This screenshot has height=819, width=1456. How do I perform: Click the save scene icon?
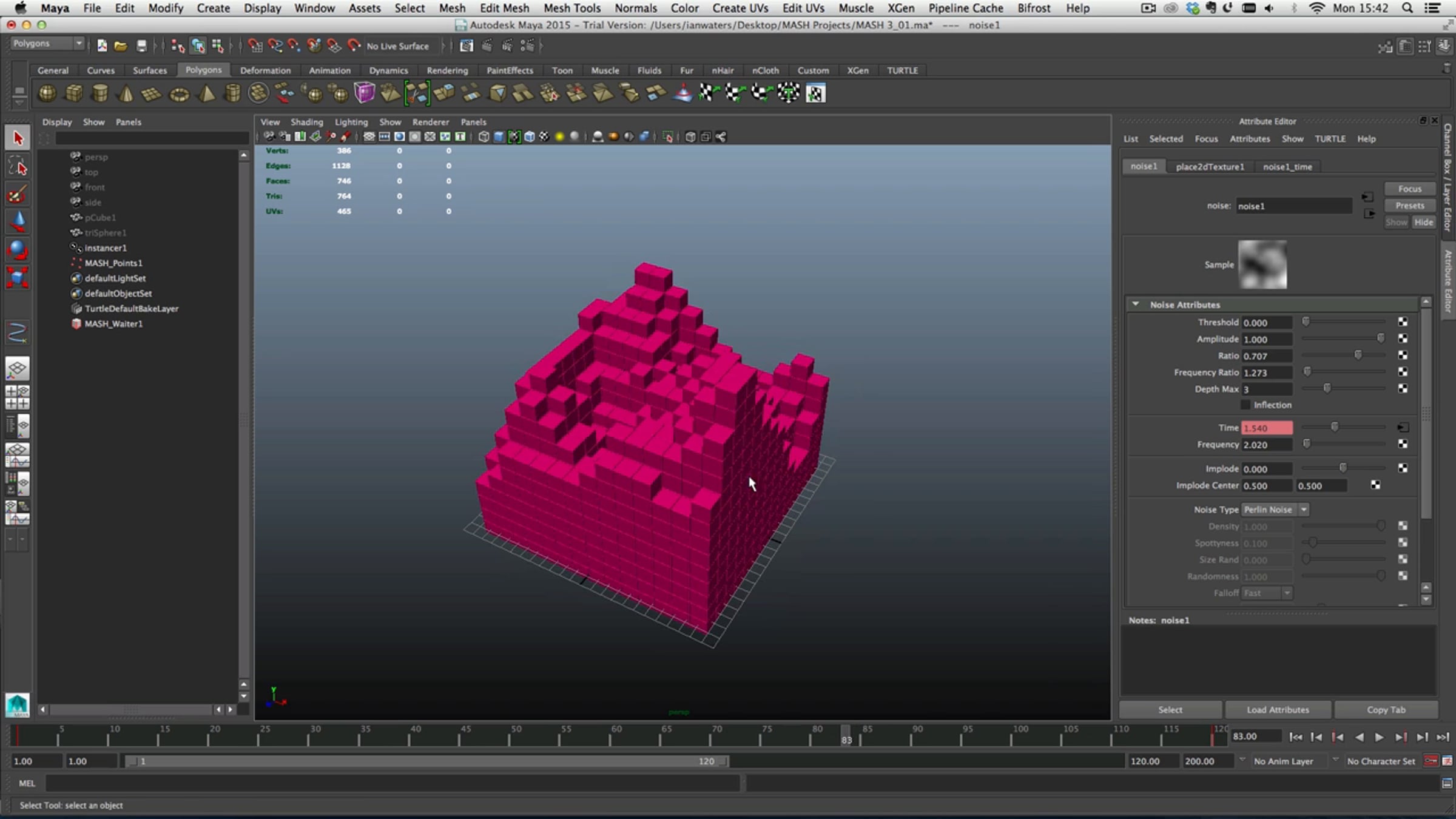coord(141,45)
